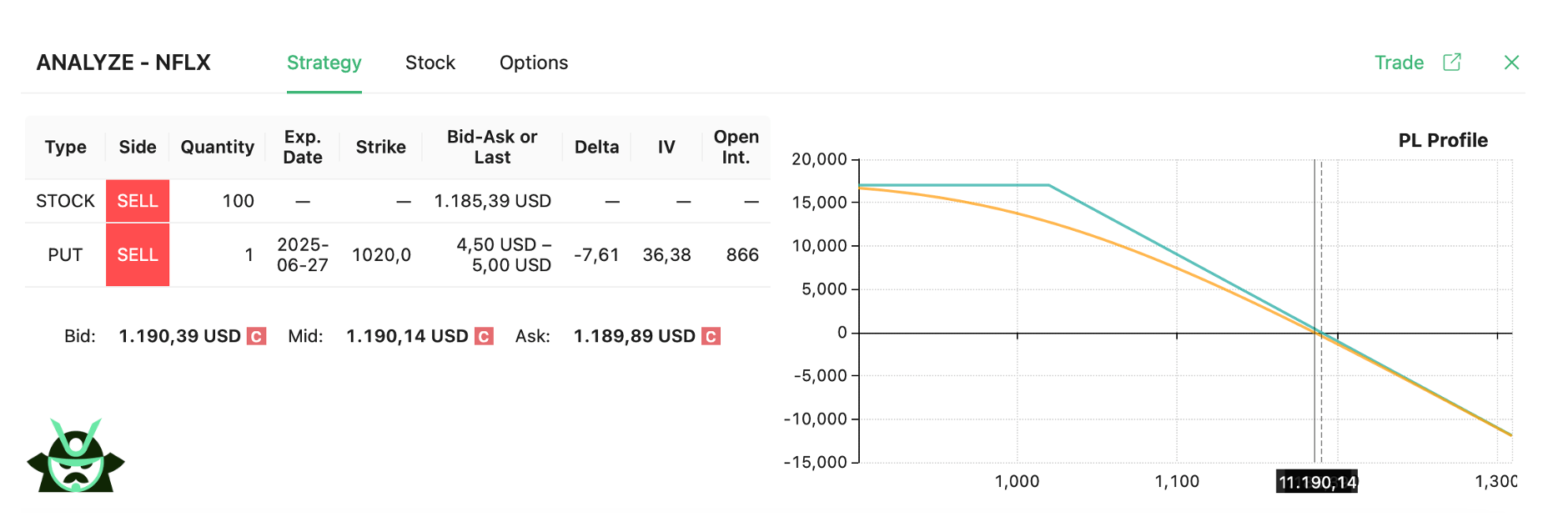Click the expiration date 2025-06-27
The image size is (1568, 527).
[x=303, y=254]
